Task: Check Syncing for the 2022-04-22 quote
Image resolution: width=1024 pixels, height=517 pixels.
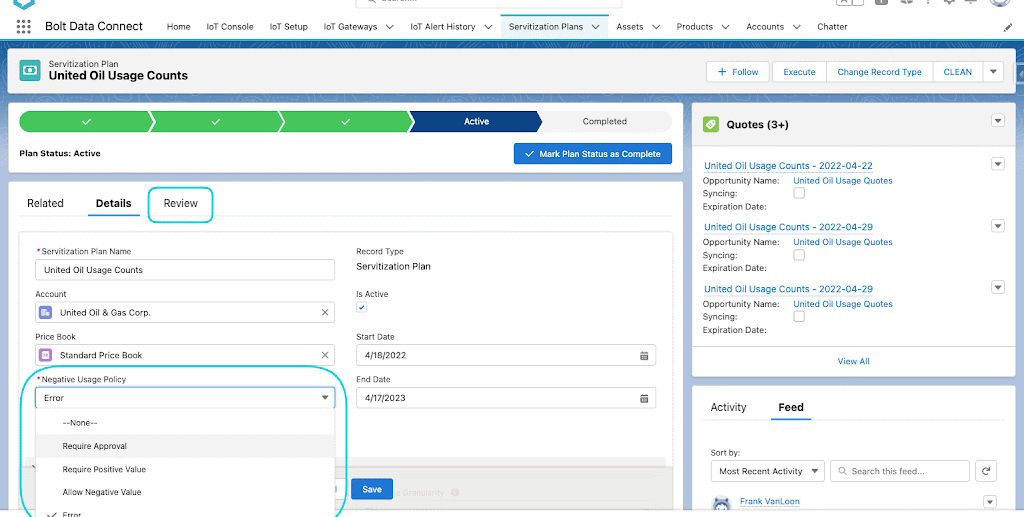Action: 799,193
